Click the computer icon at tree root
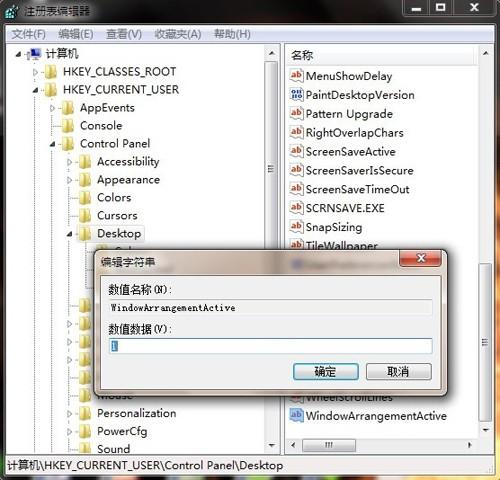 tap(34, 54)
